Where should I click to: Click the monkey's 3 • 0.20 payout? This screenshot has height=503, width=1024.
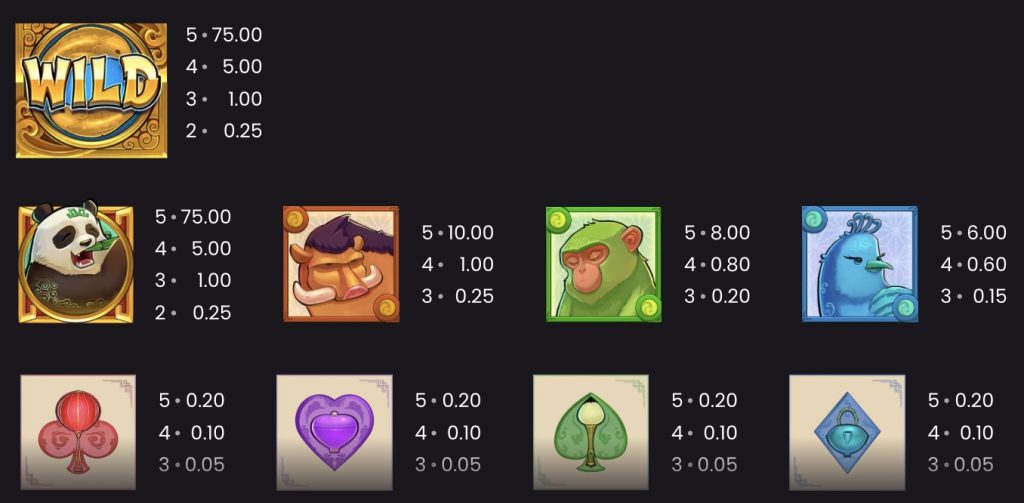[x=717, y=296]
